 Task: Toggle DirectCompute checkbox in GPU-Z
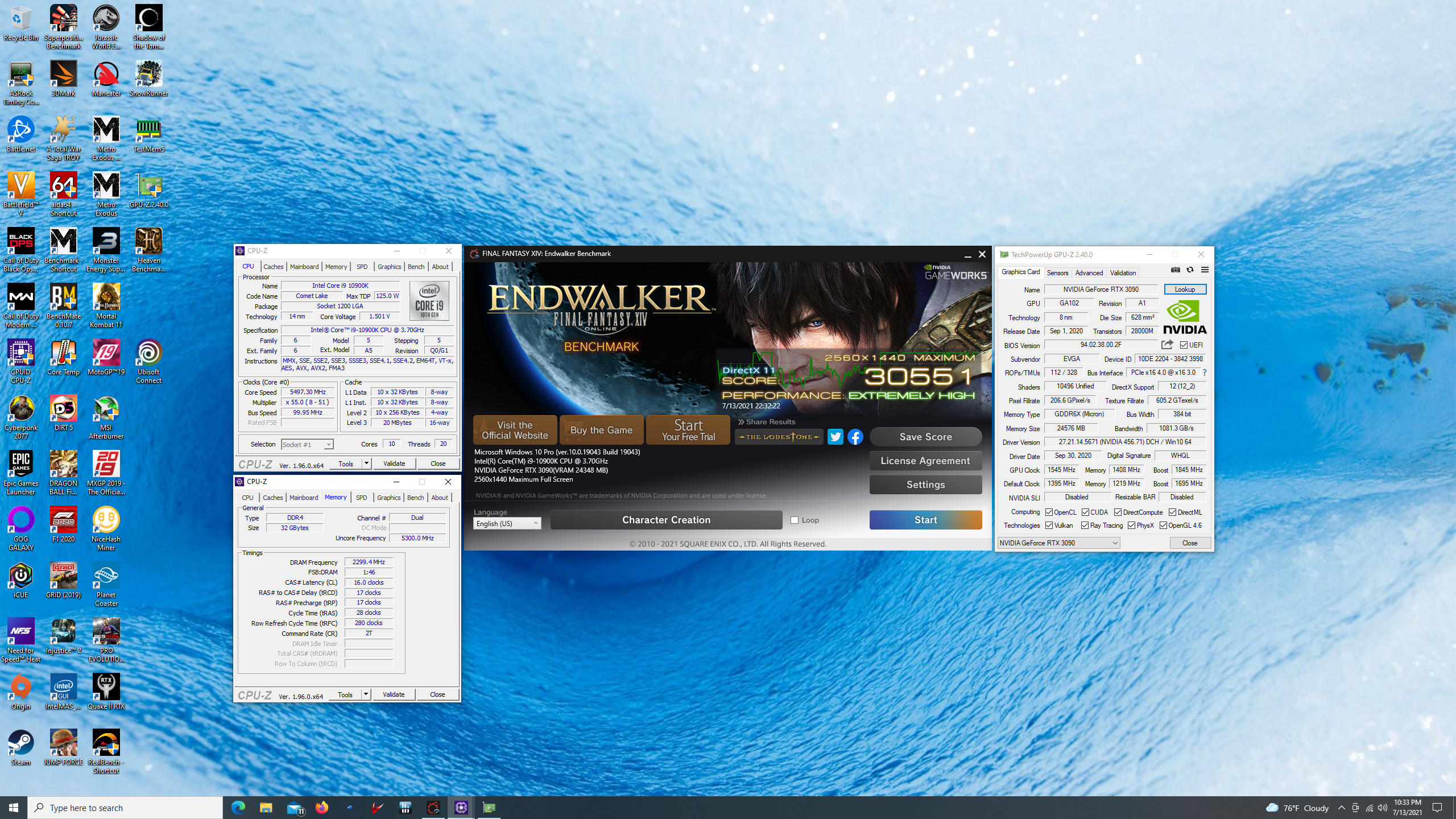[1118, 512]
